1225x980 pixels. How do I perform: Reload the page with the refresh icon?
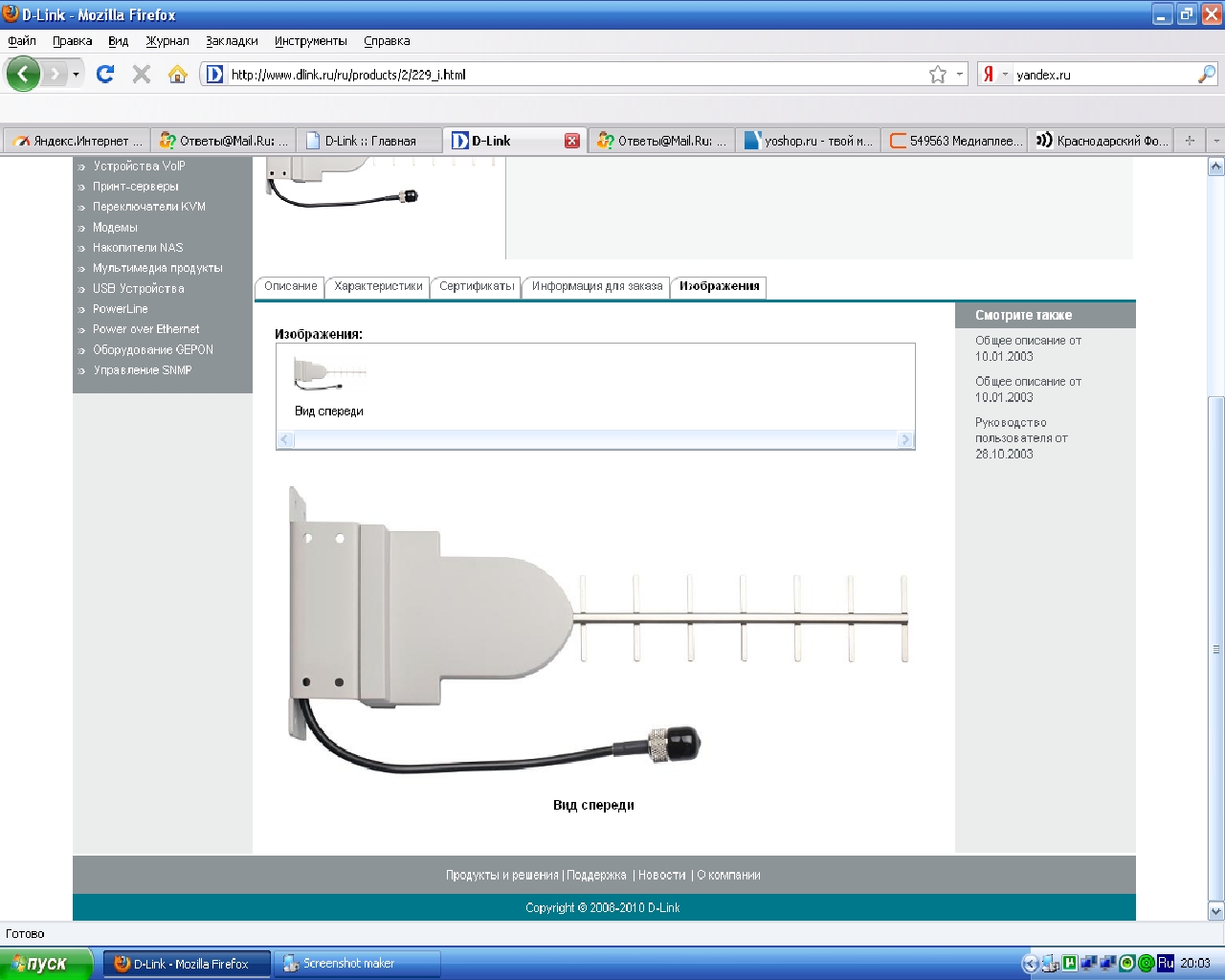(105, 74)
